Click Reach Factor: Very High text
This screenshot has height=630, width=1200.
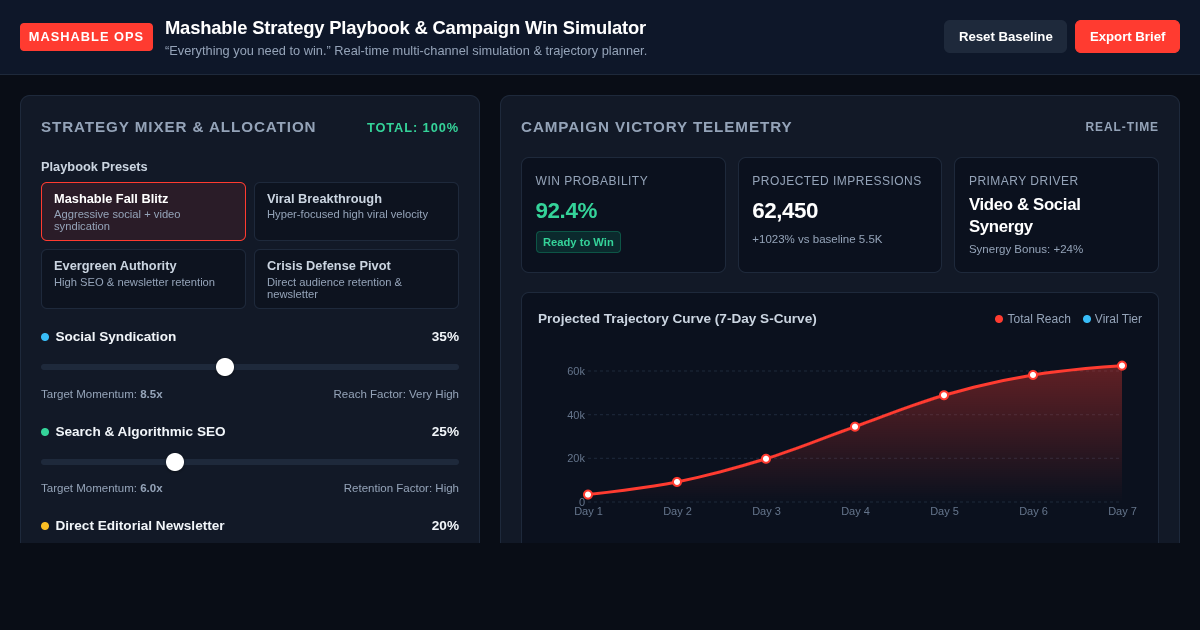coord(396,394)
